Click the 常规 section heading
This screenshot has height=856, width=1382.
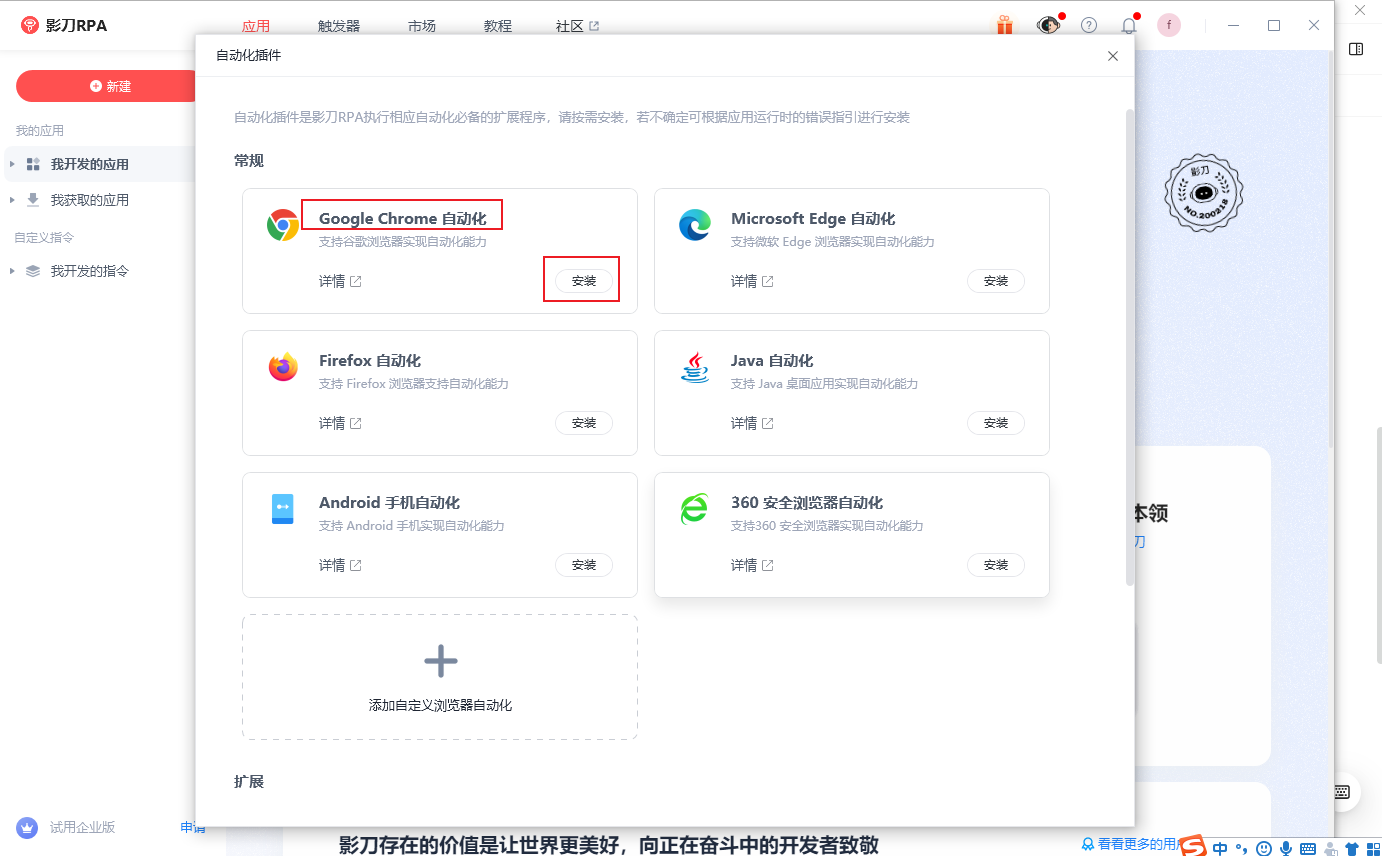[249, 161]
